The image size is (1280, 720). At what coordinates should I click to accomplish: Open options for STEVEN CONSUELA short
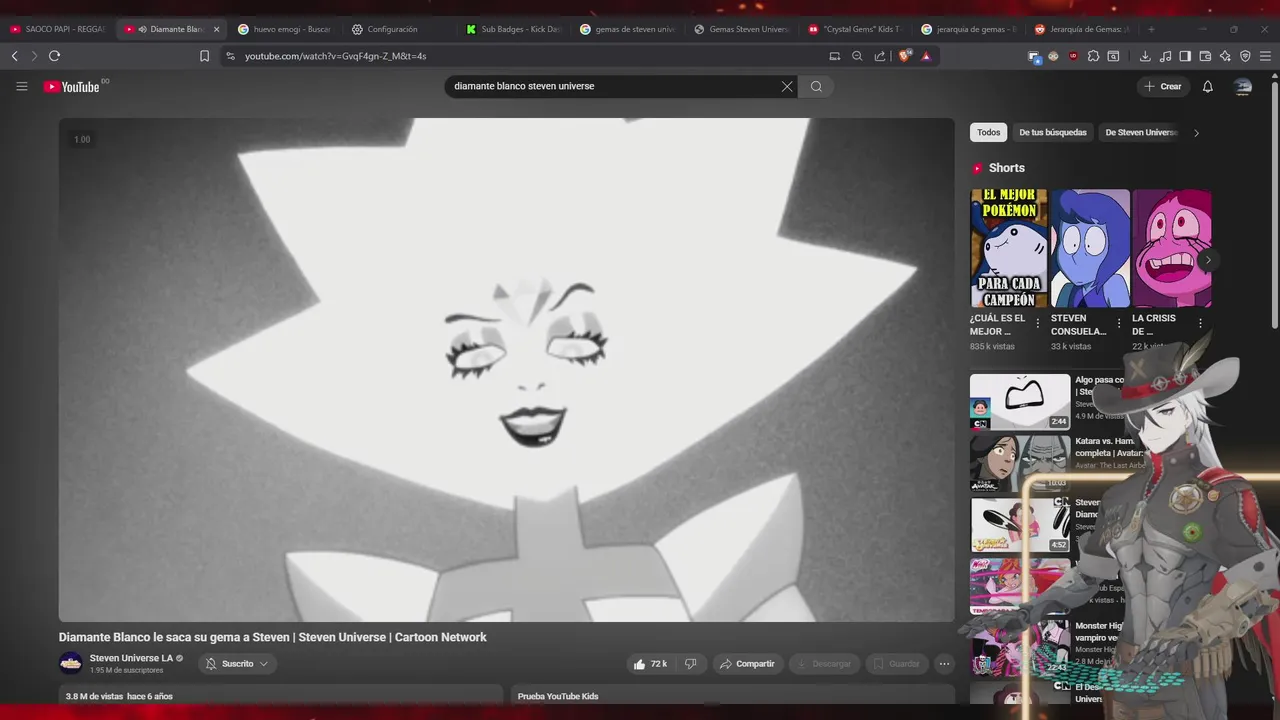[x=1119, y=323]
